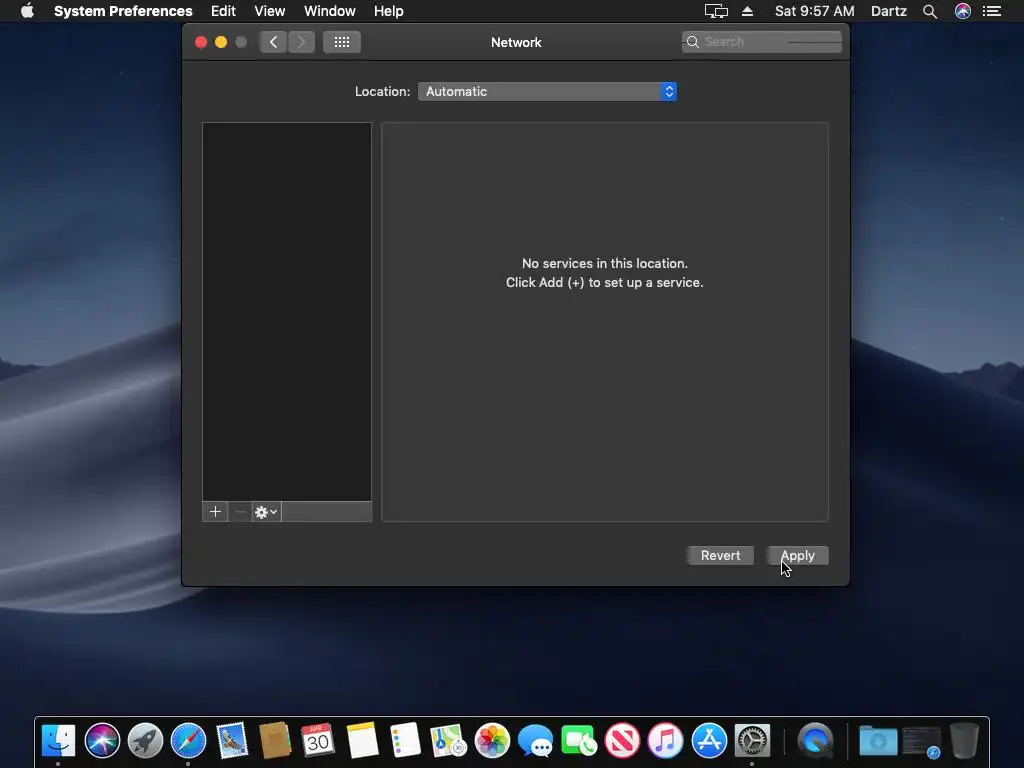Click the plus button to add a service
1024x768 pixels.
pyautogui.click(x=215, y=512)
